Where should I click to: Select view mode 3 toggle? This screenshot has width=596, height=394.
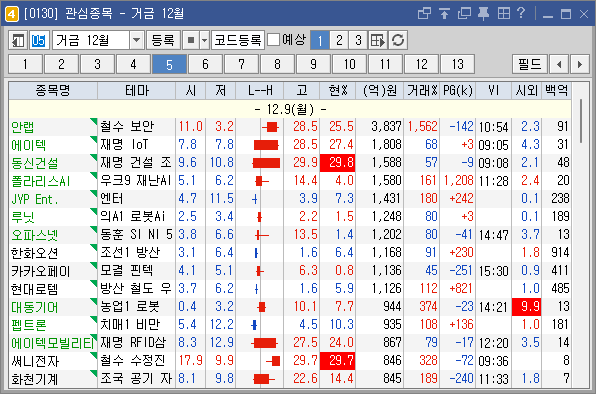358,40
